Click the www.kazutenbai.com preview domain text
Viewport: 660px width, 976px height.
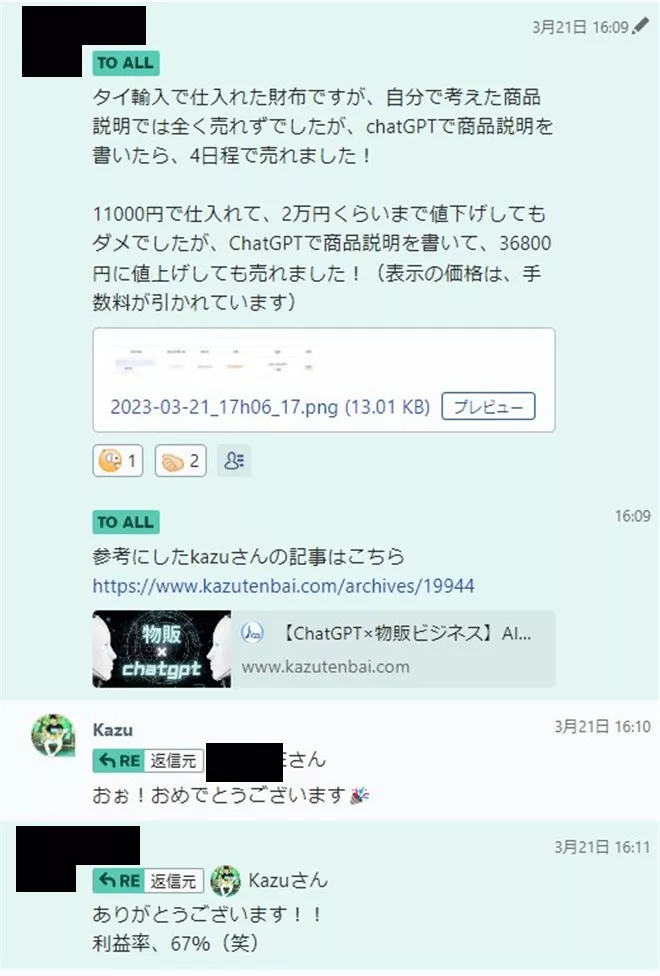[x=326, y=667]
